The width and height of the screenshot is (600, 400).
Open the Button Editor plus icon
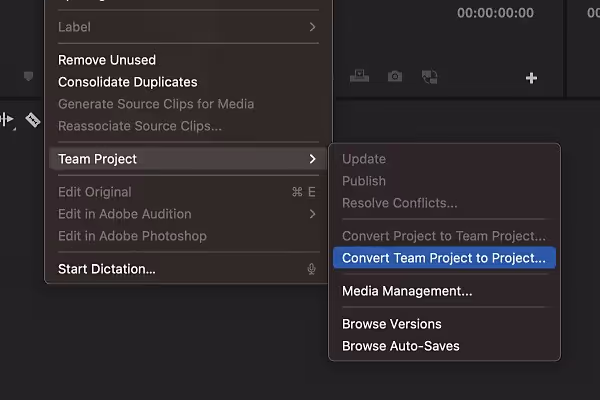coord(531,78)
